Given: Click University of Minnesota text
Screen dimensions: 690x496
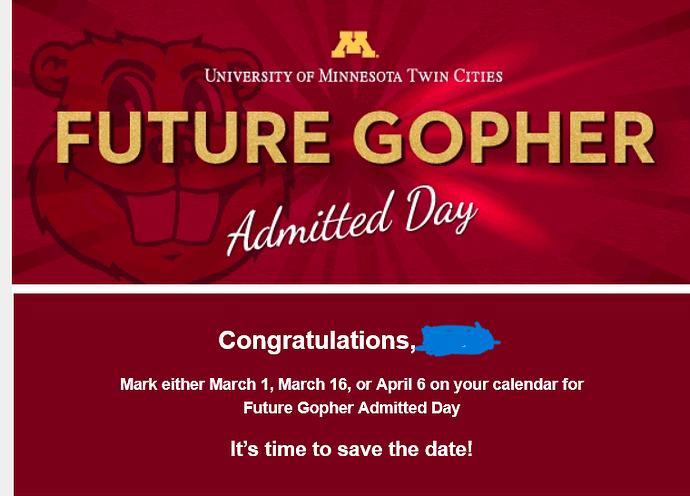Looking at the screenshot, I should point(303,76).
